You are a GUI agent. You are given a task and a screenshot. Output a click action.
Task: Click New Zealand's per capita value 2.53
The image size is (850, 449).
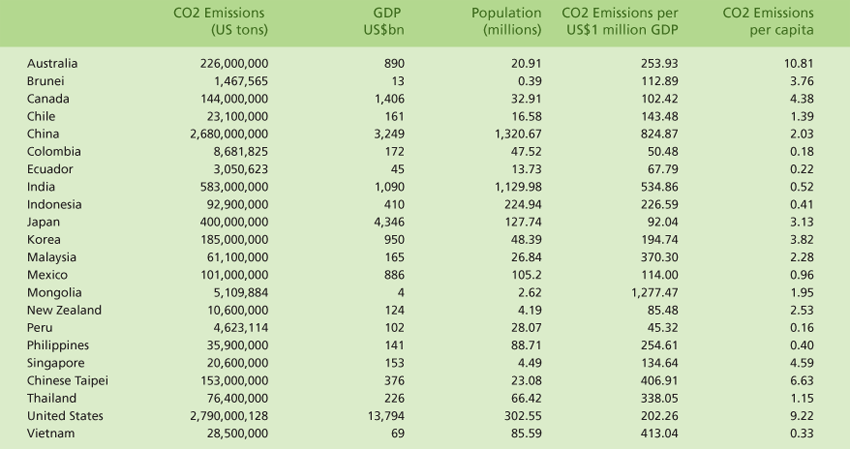pos(802,310)
